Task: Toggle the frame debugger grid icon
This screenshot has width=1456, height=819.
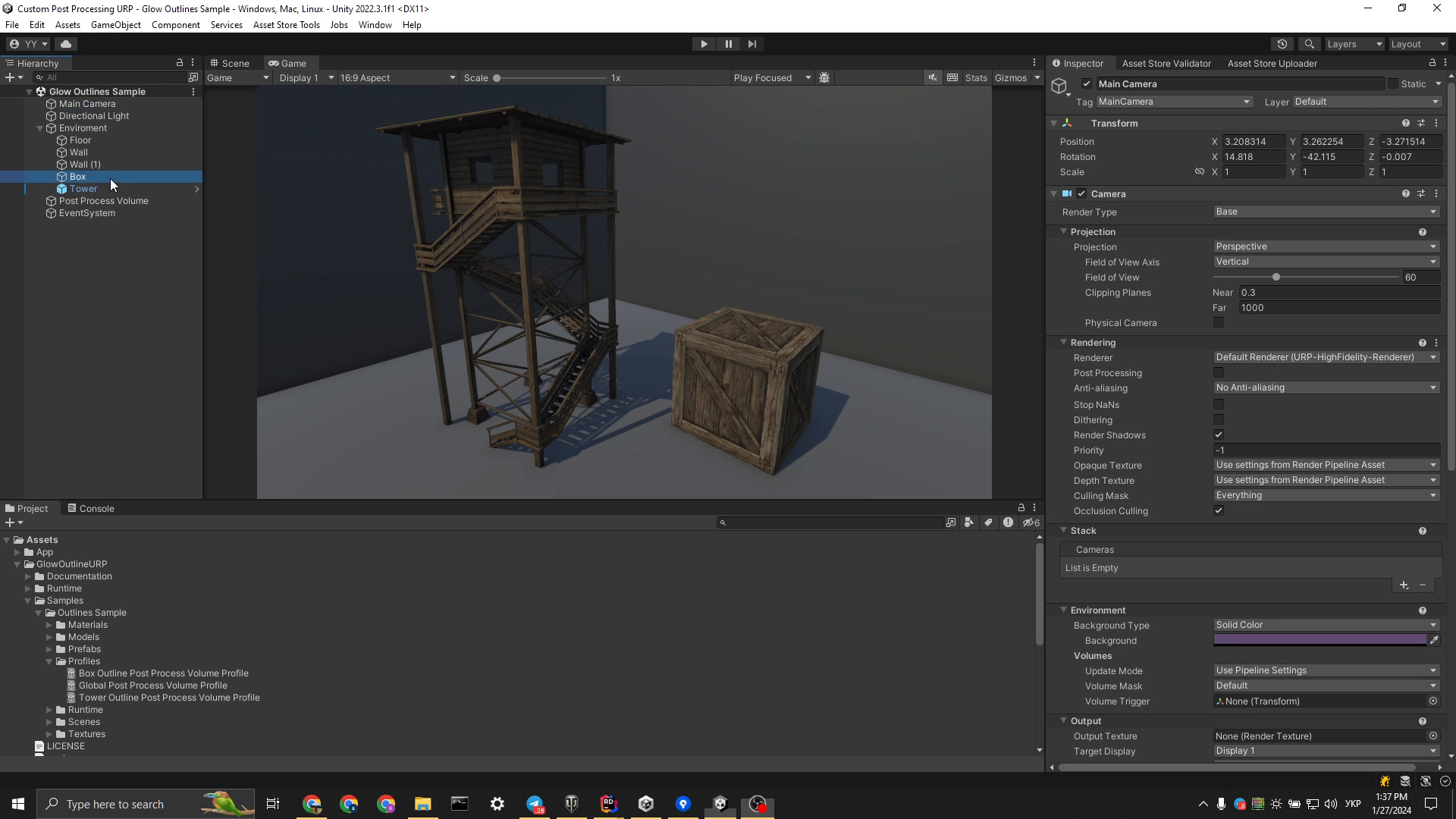Action: click(x=952, y=78)
